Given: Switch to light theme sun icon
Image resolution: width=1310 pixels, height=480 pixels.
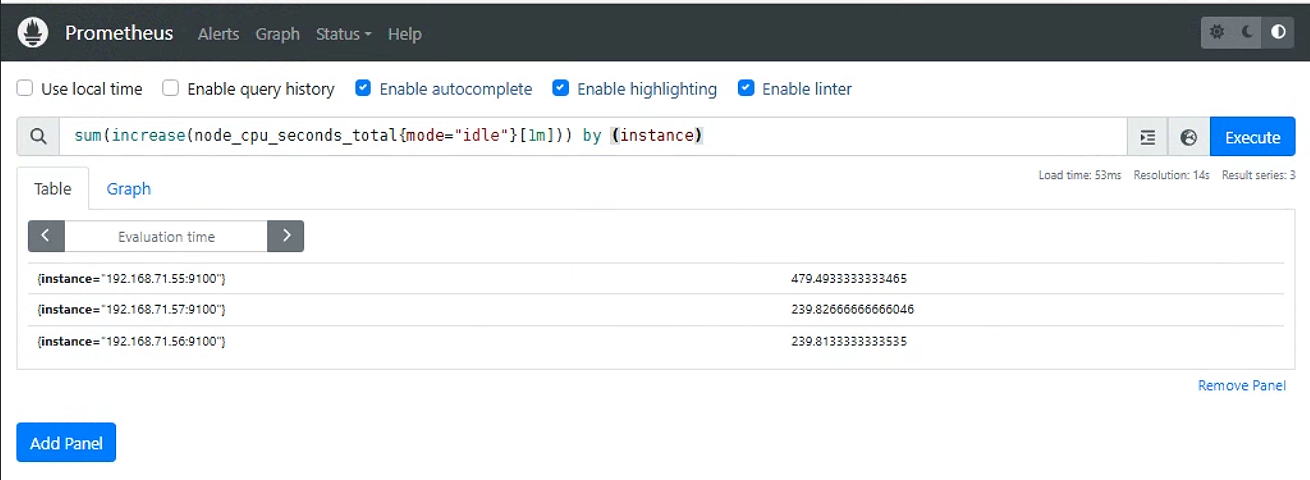Looking at the screenshot, I should coord(1217,32).
